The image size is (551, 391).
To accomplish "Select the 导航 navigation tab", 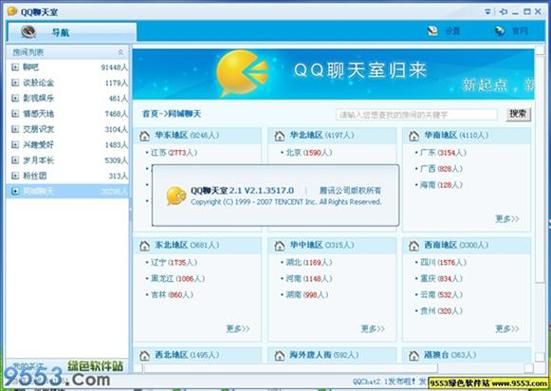I will (72, 32).
